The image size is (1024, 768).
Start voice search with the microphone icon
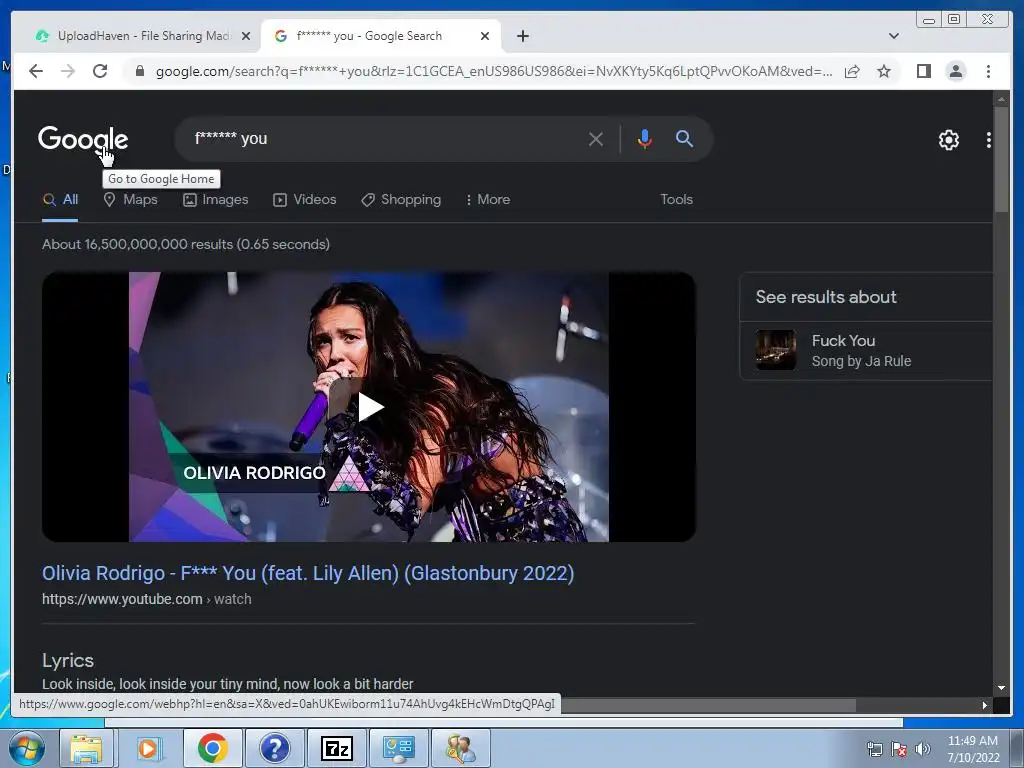645,138
